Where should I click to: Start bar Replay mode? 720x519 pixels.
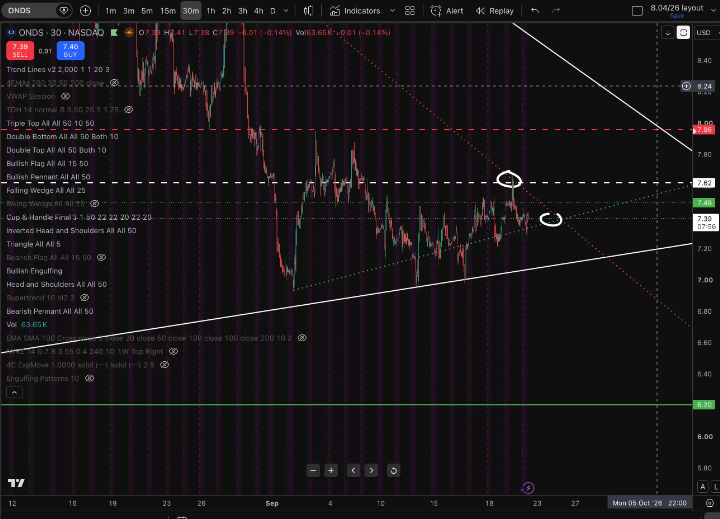point(495,11)
